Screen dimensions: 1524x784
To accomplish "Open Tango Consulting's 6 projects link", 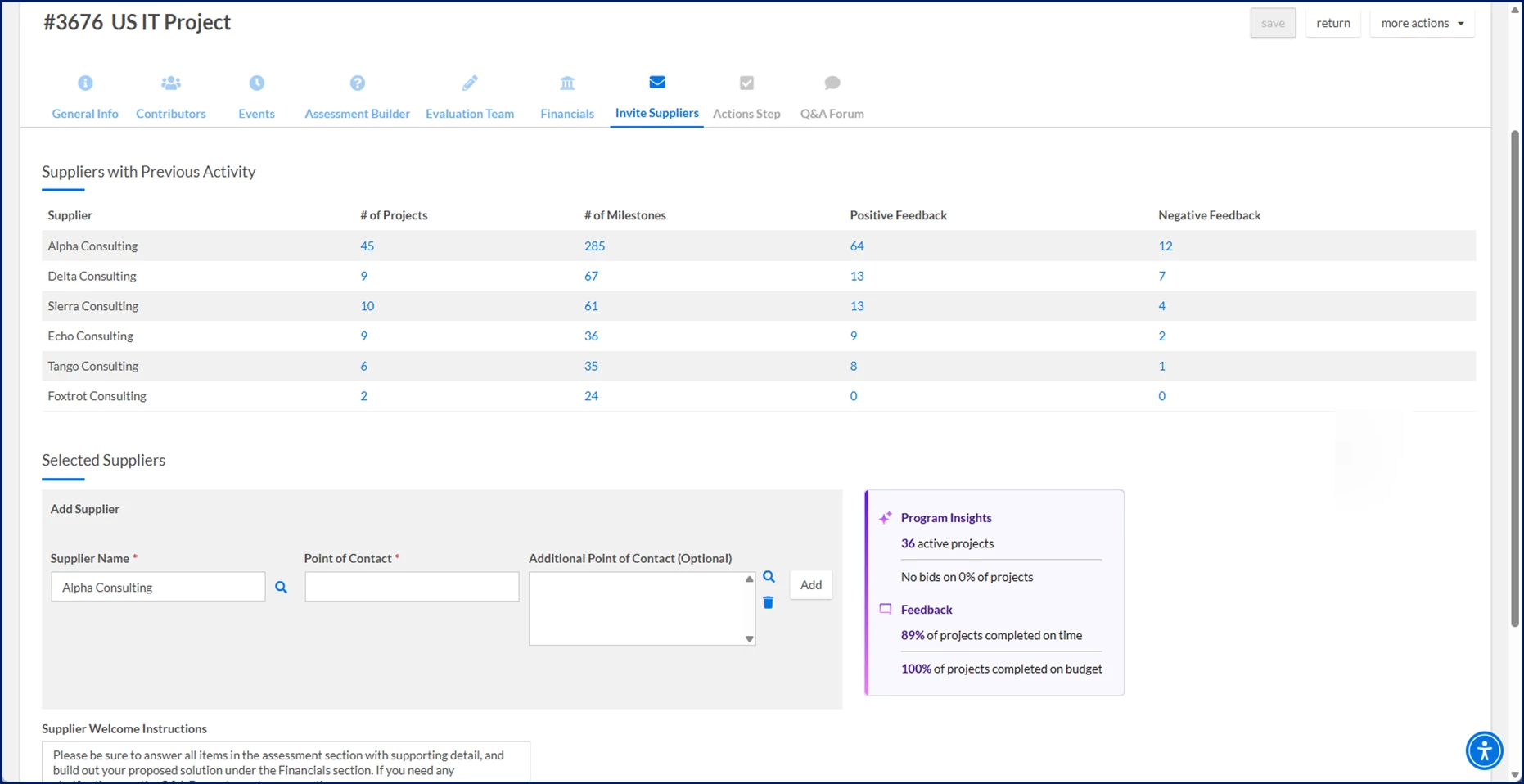I will [x=363, y=366].
